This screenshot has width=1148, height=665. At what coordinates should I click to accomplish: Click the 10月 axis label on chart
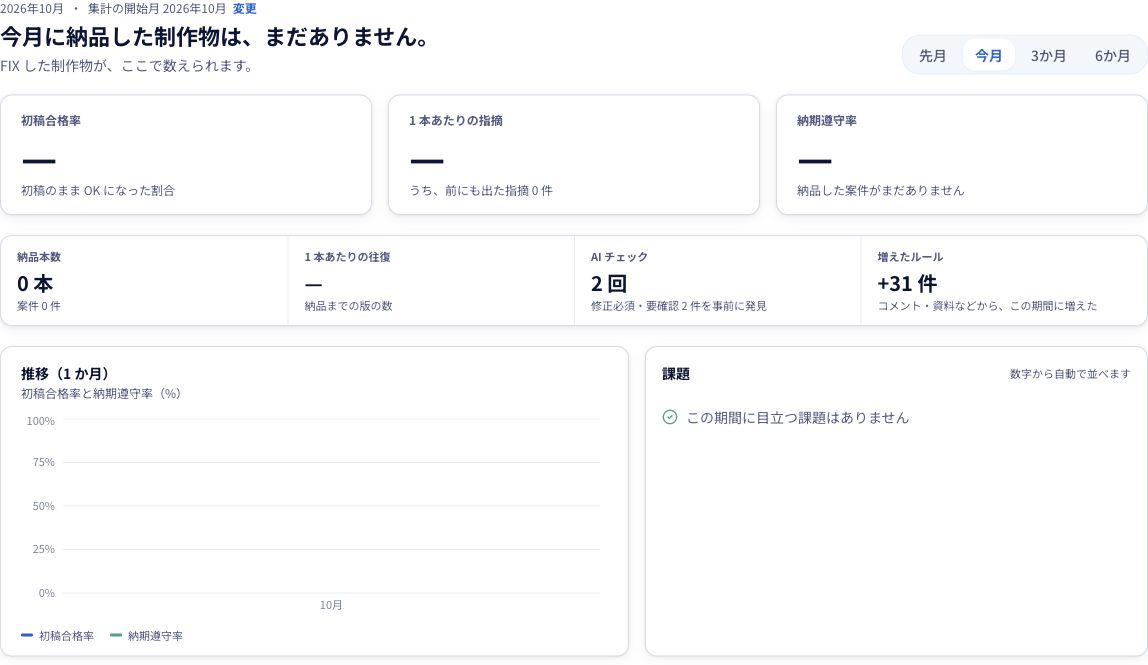pyautogui.click(x=331, y=605)
